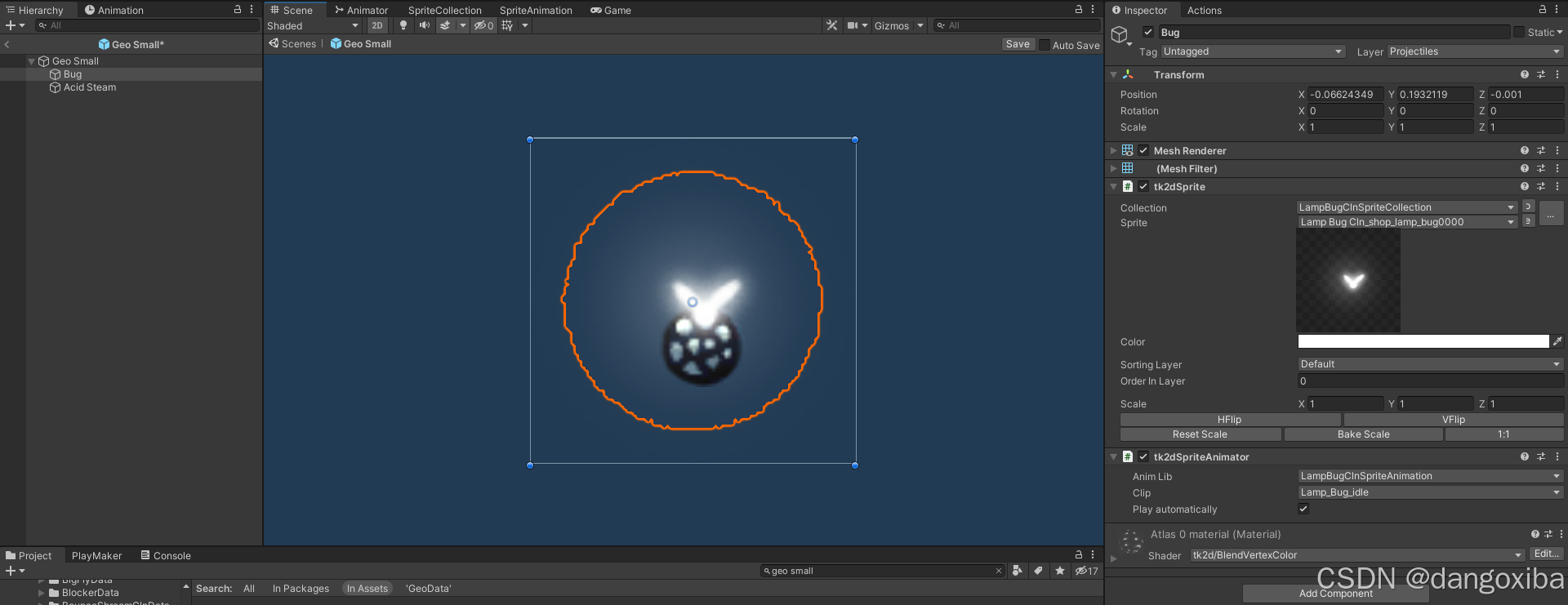Open component editor tools icon in Scene toolbar

[831, 25]
